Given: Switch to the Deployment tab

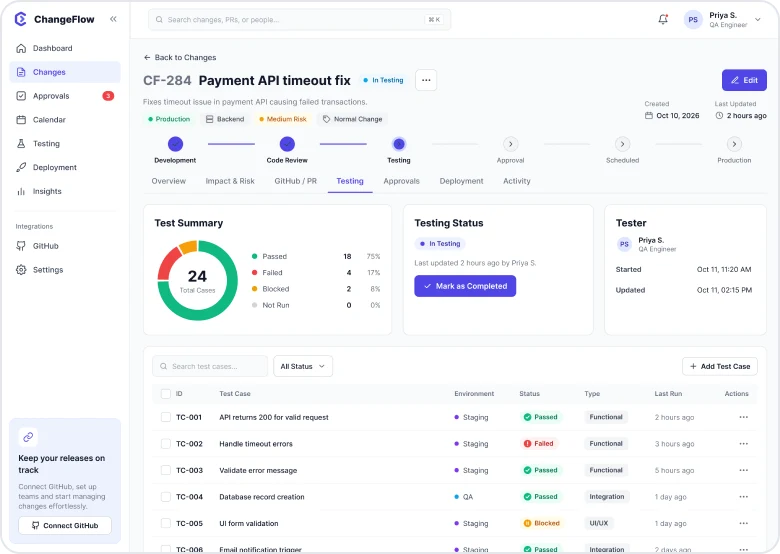Looking at the screenshot, I should click(461, 181).
